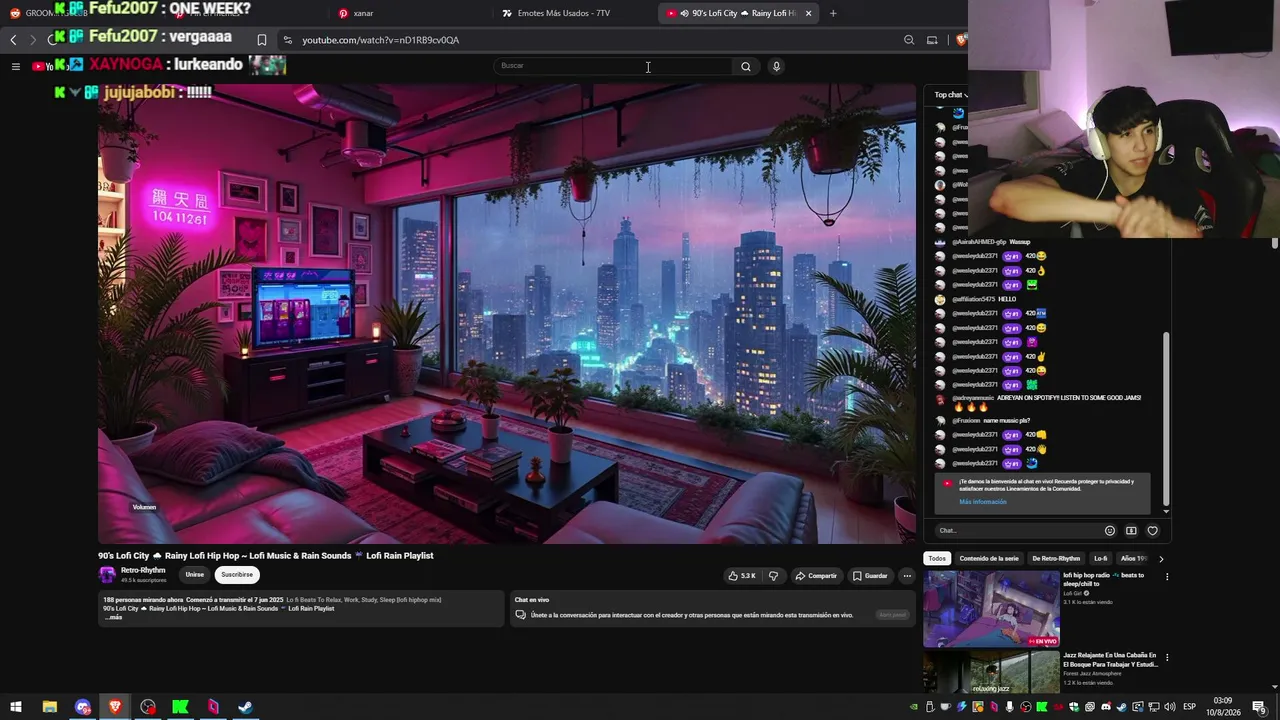Focus the YouTube Buscar search box
Image resolution: width=1280 pixels, height=720 pixels.
click(x=613, y=66)
